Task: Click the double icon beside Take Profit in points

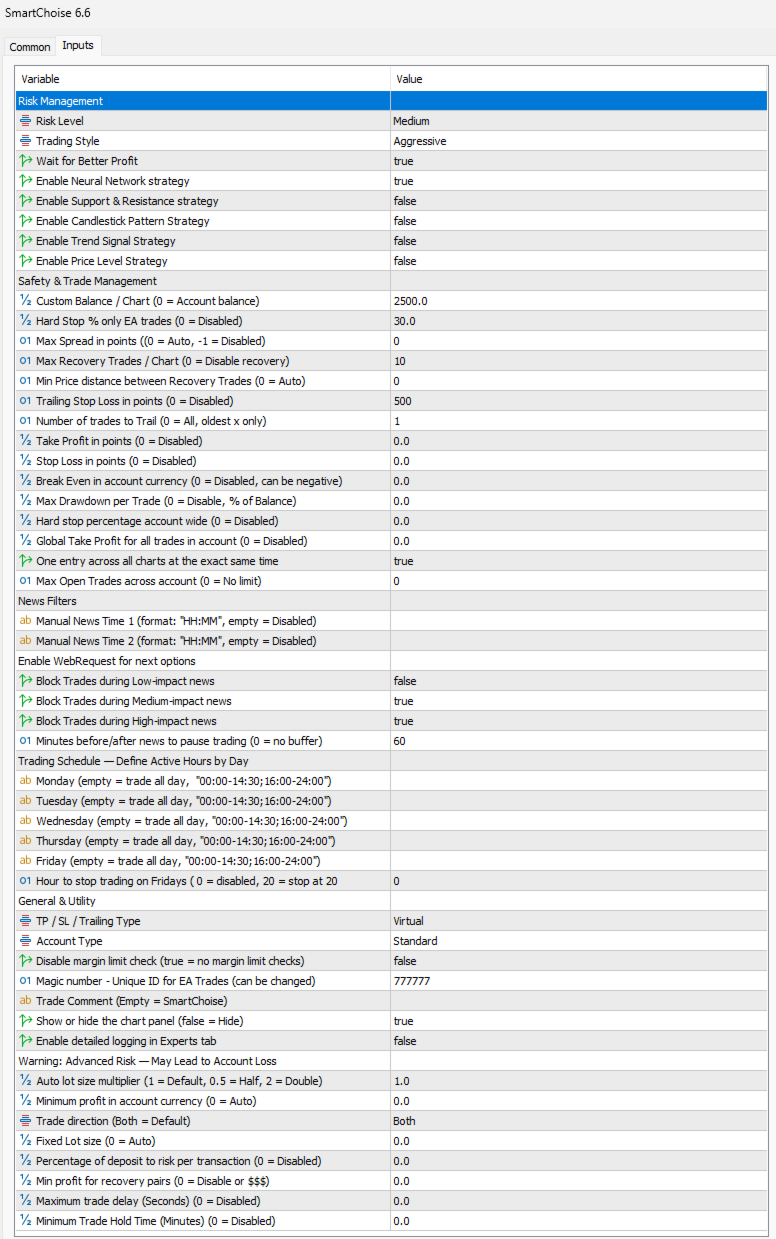Action: pos(25,441)
